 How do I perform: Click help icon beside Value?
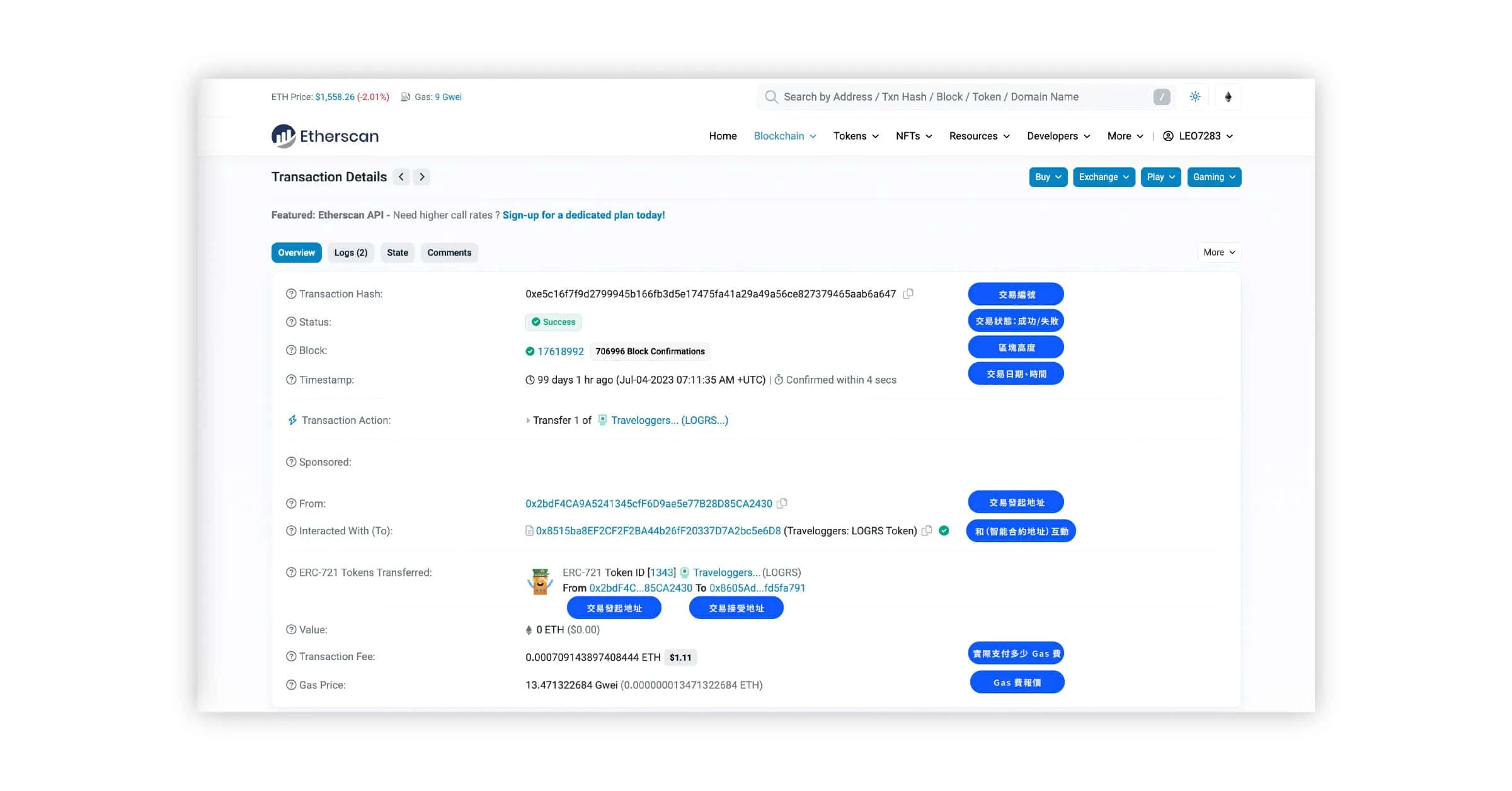291,630
